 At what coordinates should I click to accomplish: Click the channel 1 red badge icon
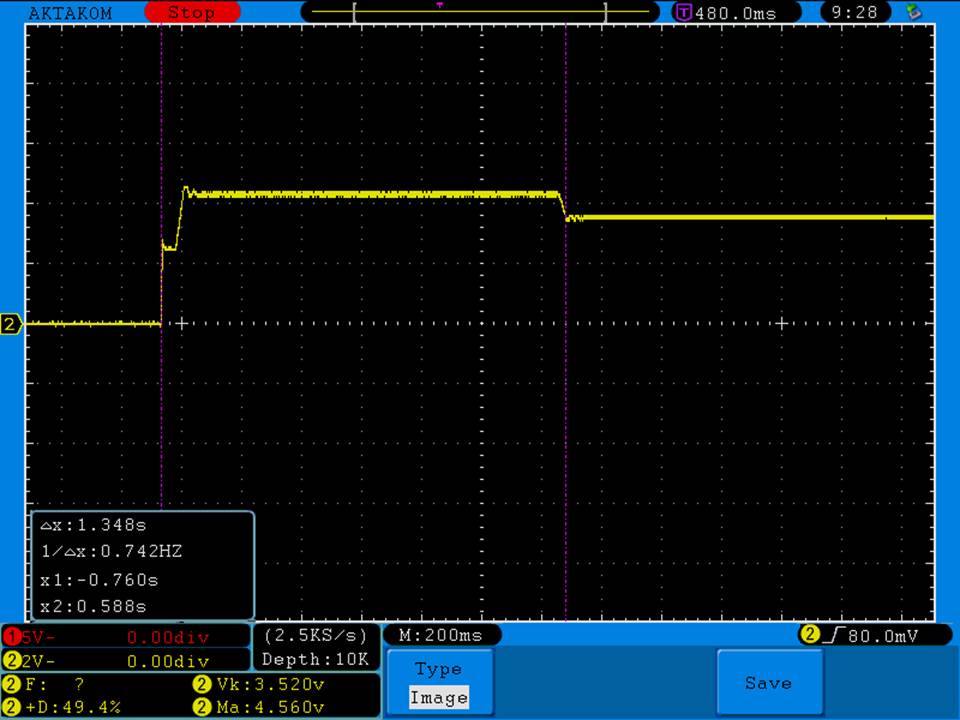[x=12, y=637]
